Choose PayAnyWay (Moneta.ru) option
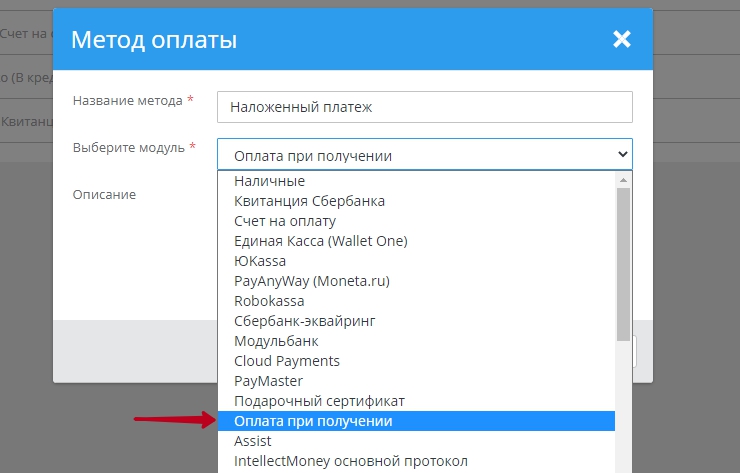The width and height of the screenshot is (740, 473). [x=311, y=281]
